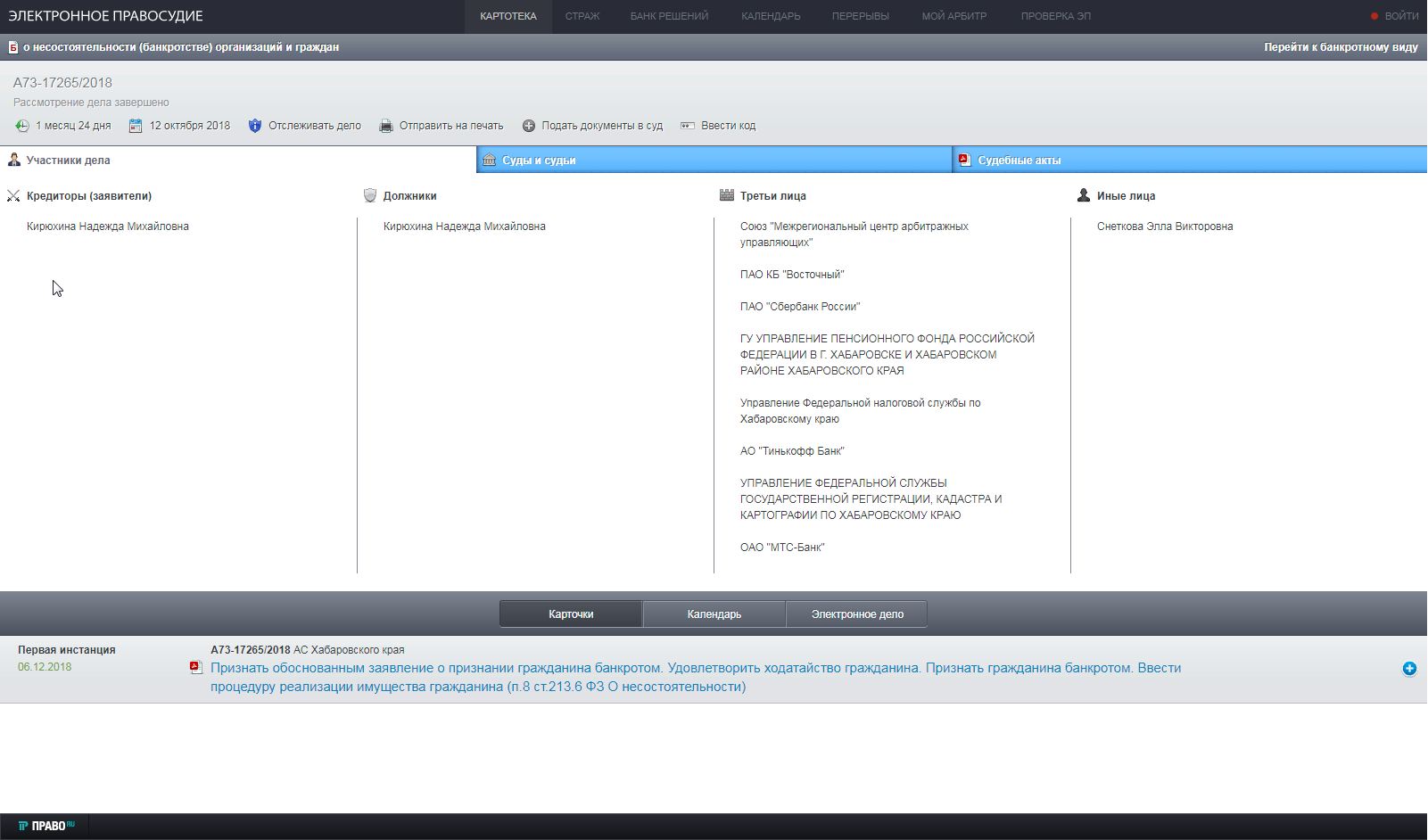
Task: Expand the first instance row with the blue plus
Action: [1409, 669]
